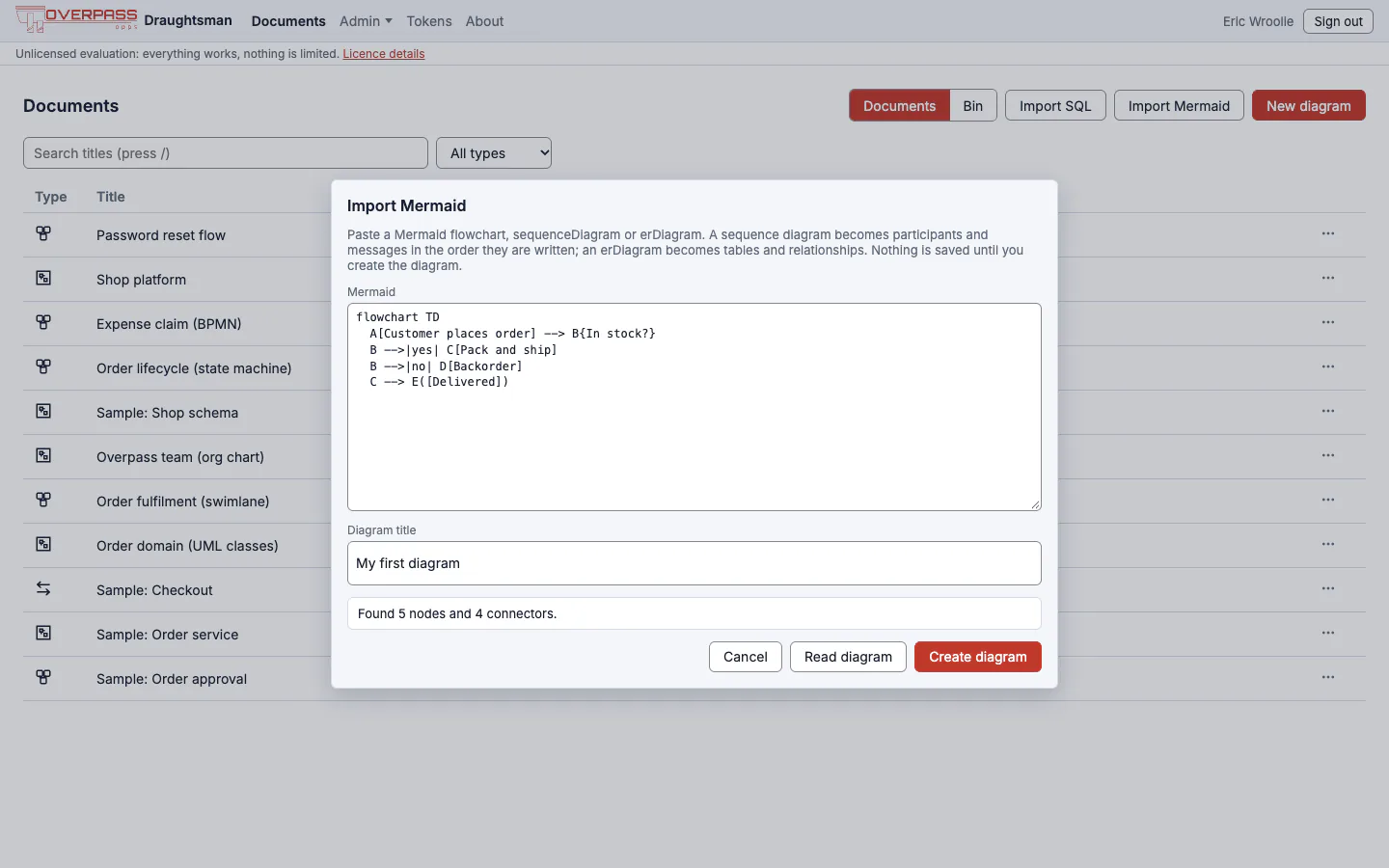Focus the Mermaid code text area
The image size is (1389, 868).
click(694, 407)
